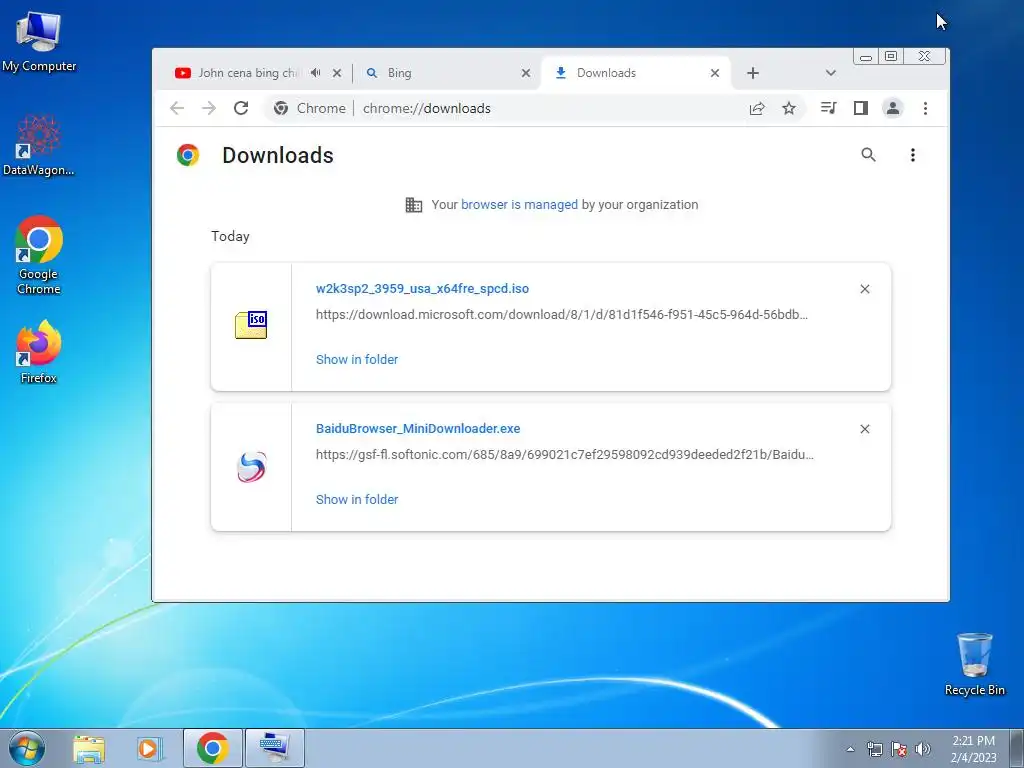Image resolution: width=1024 pixels, height=768 pixels.
Task: Click the Chrome site info chip
Action: coord(310,108)
